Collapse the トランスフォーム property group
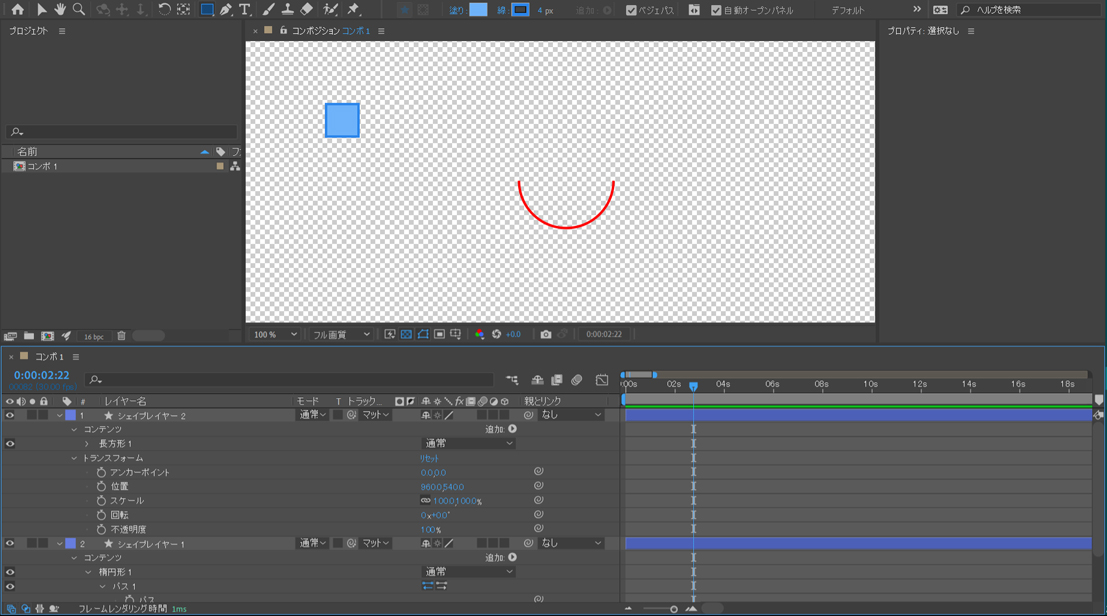Screen dimensions: 1107x616 coord(74,458)
